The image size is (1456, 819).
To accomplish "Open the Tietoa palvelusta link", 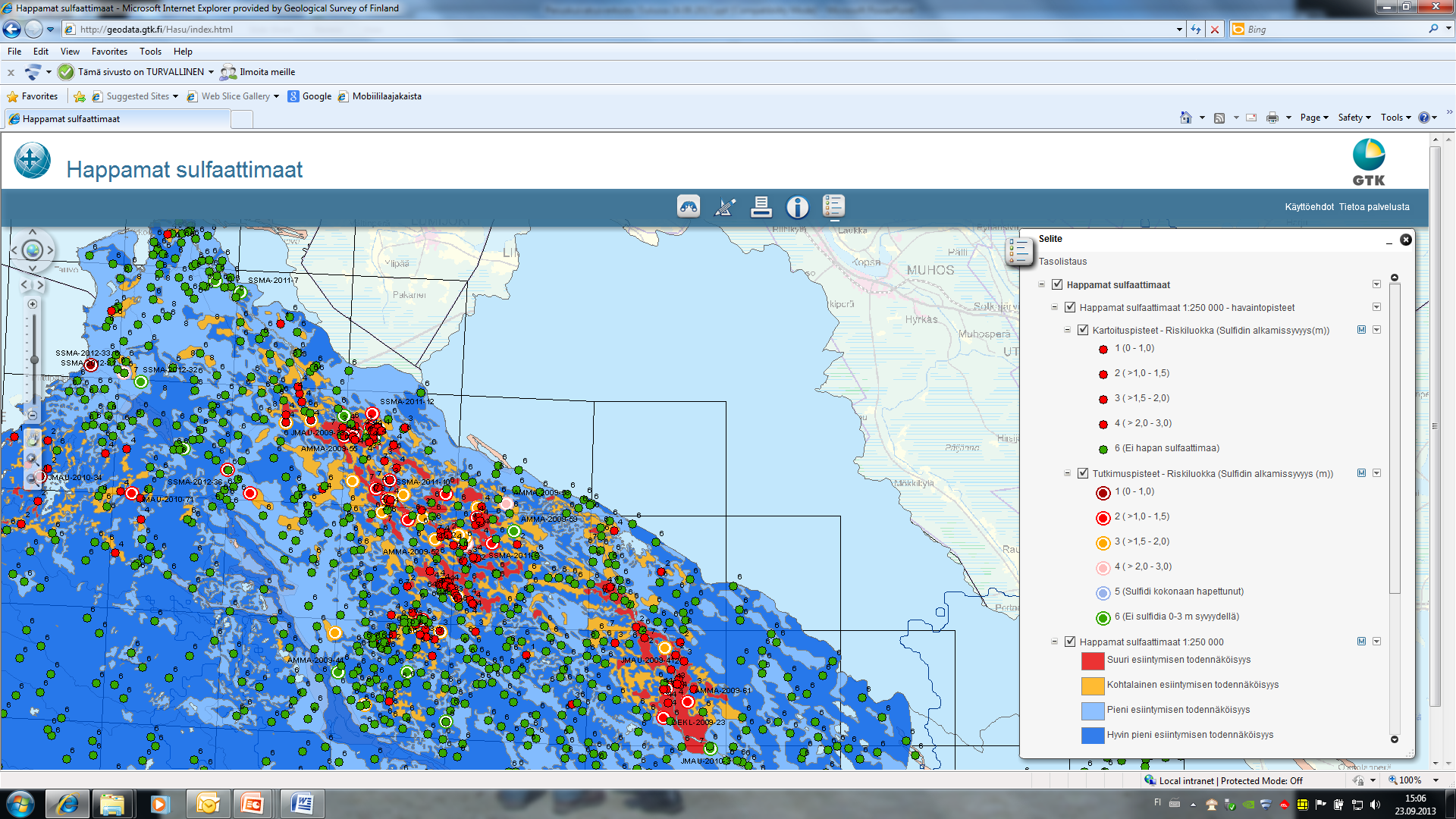I will point(1374,207).
